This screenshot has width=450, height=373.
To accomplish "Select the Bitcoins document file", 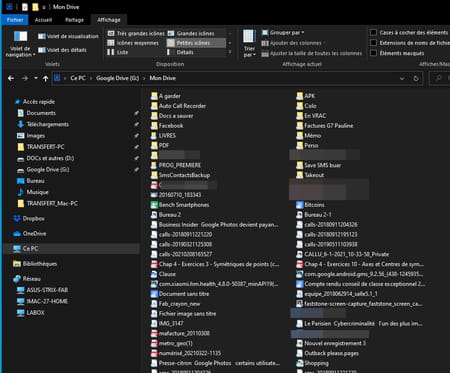I will [314, 205].
